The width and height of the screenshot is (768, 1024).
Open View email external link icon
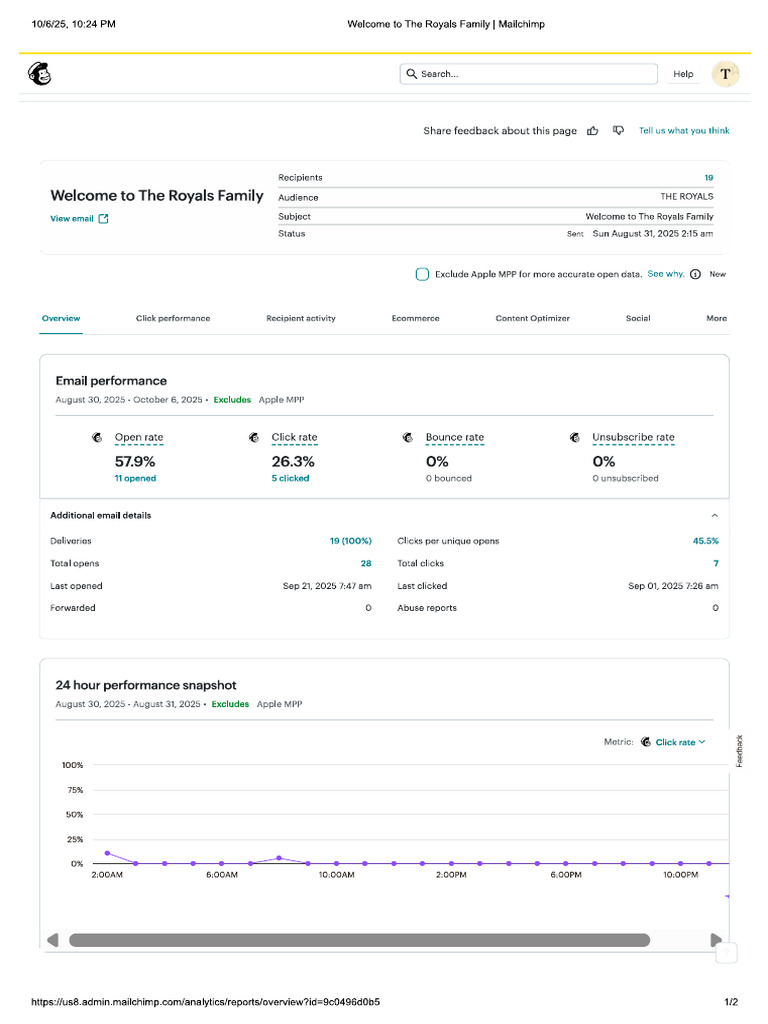coord(103,219)
